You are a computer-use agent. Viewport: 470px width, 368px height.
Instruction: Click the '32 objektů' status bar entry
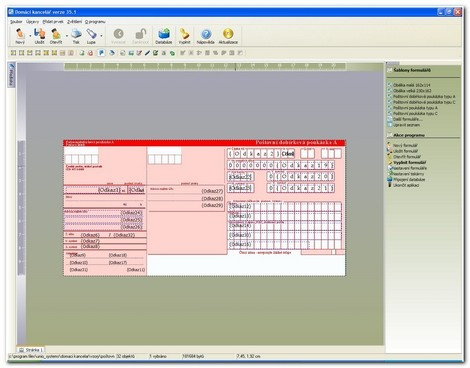click(x=125, y=356)
